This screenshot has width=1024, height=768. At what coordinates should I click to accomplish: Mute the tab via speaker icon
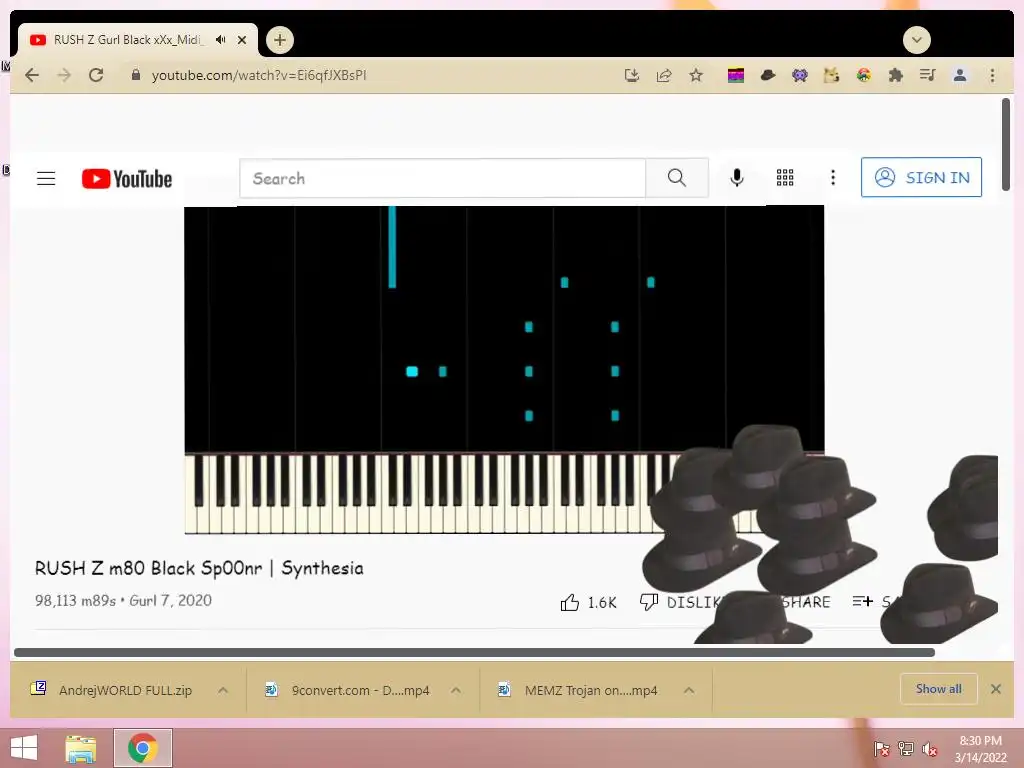pyautogui.click(x=221, y=40)
